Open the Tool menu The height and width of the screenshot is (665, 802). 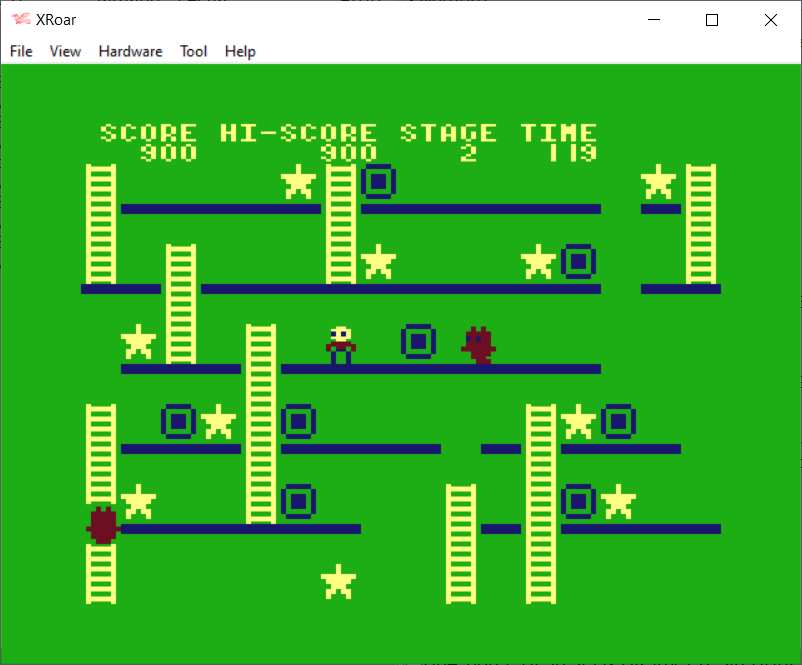193,51
